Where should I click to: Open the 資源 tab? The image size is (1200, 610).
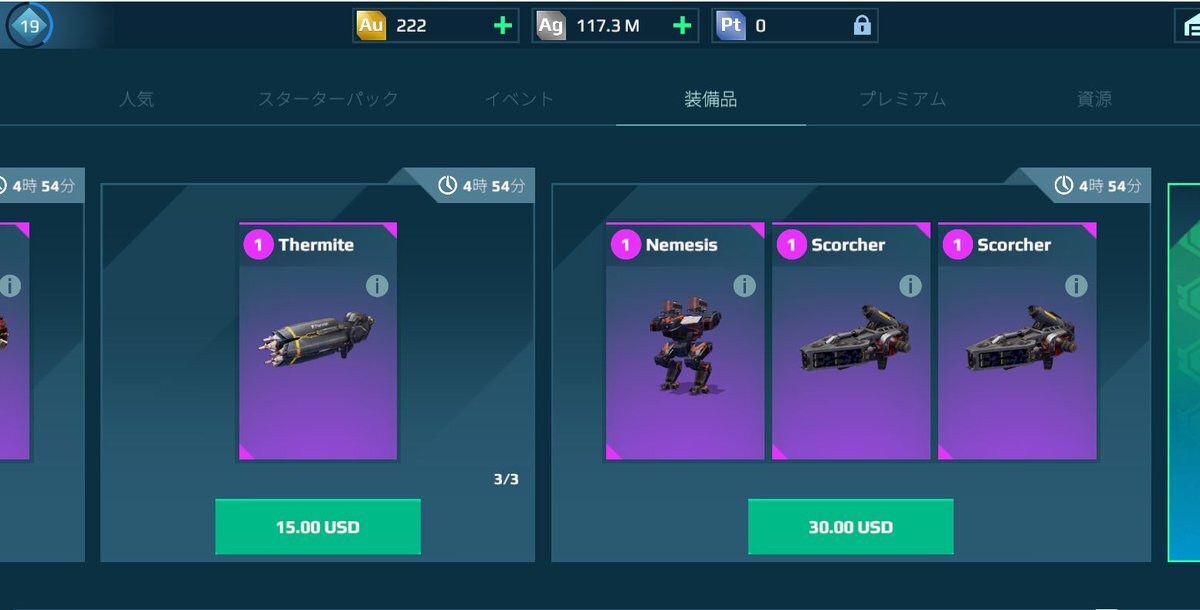(x=1094, y=99)
